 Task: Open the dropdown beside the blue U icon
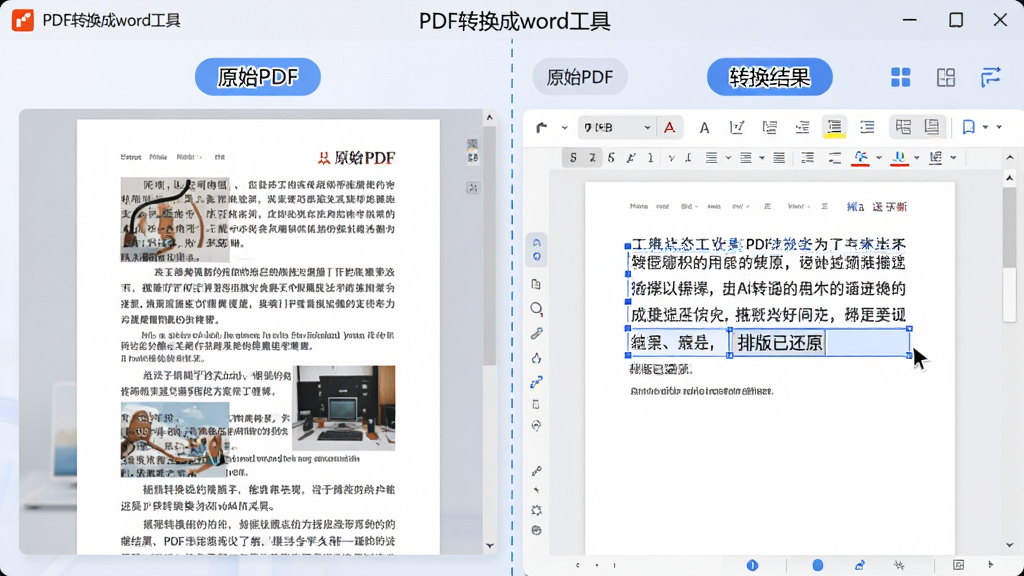917,157
